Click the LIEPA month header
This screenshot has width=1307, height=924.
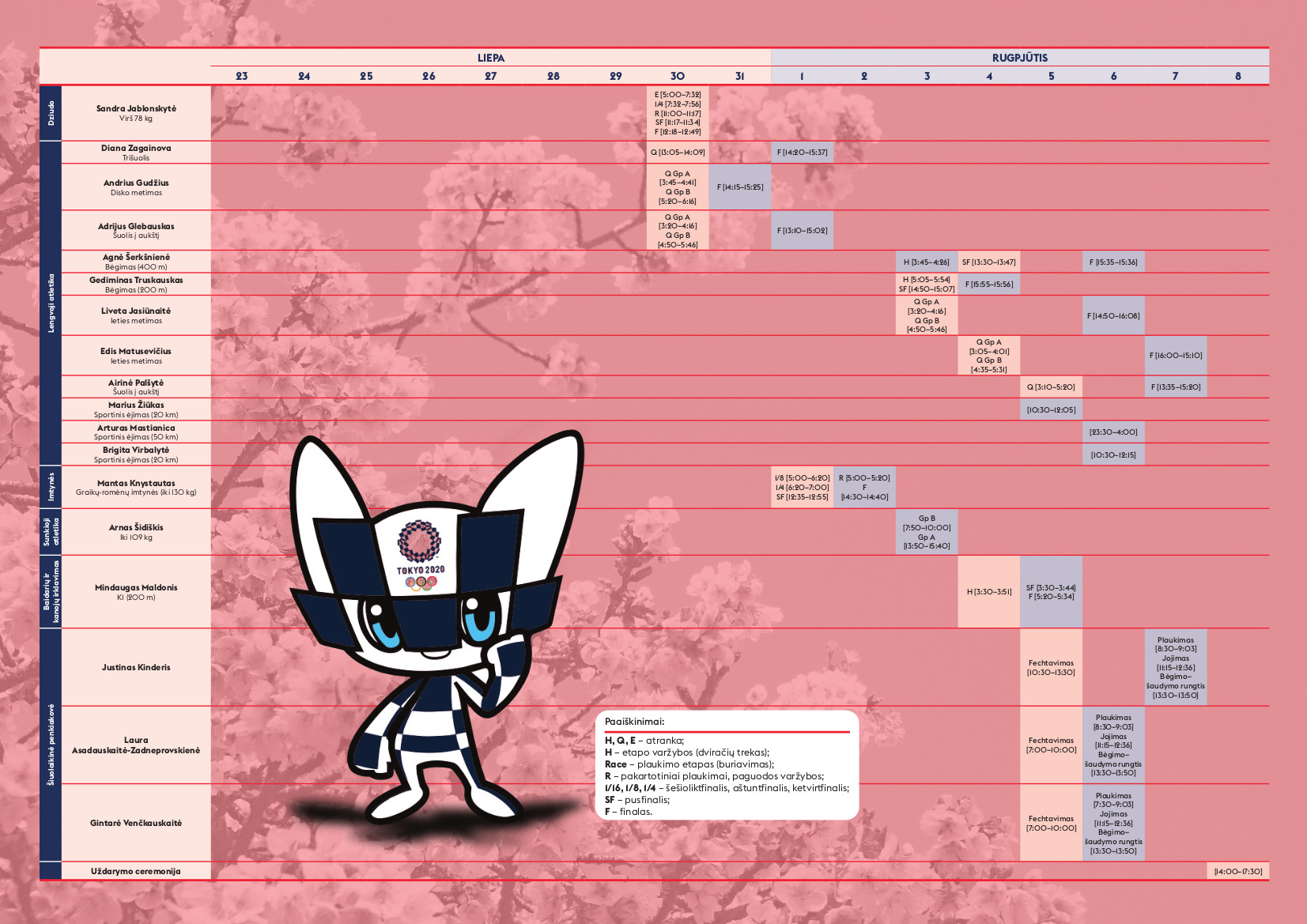click(x=490, y=58)
